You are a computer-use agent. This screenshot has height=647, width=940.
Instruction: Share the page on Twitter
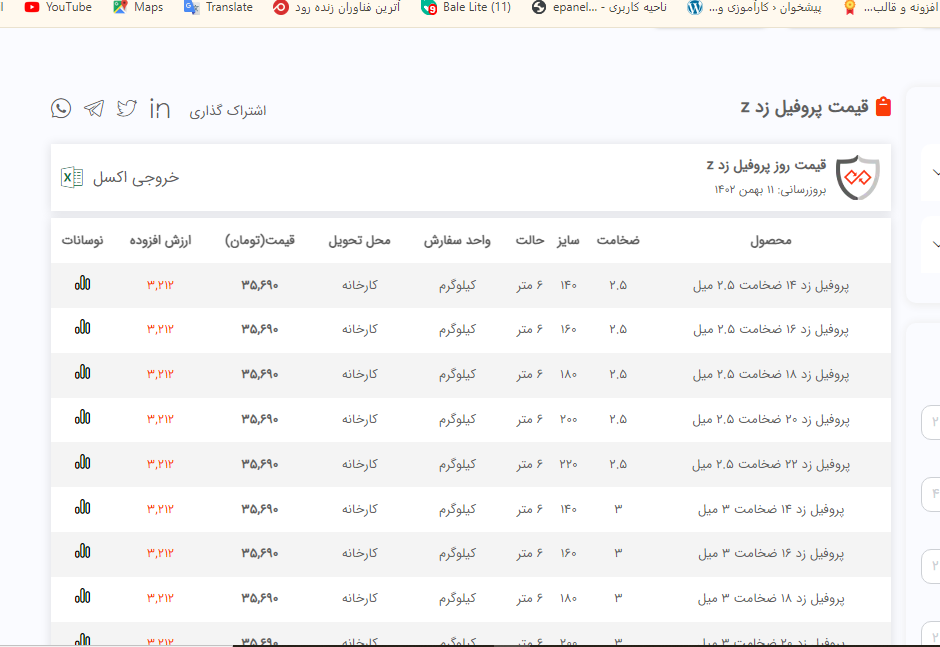point(126,109)
